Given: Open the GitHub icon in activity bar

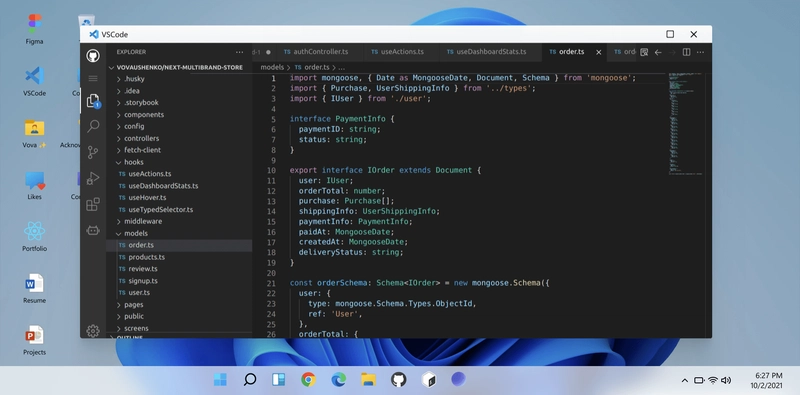Looking at the screenshot, I should (x=93, y=55).
